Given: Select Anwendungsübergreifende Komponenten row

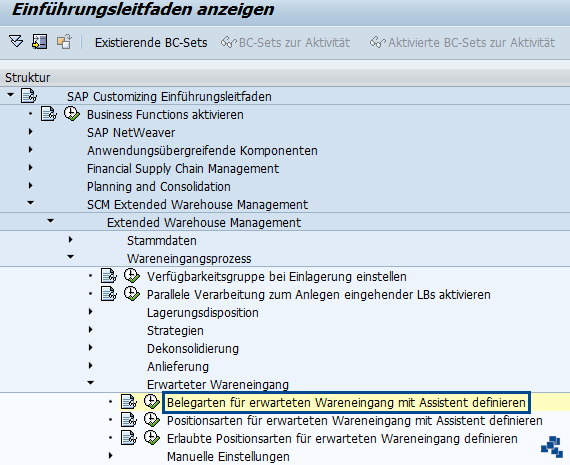Looking at the screenshot, I should (202, 151).
